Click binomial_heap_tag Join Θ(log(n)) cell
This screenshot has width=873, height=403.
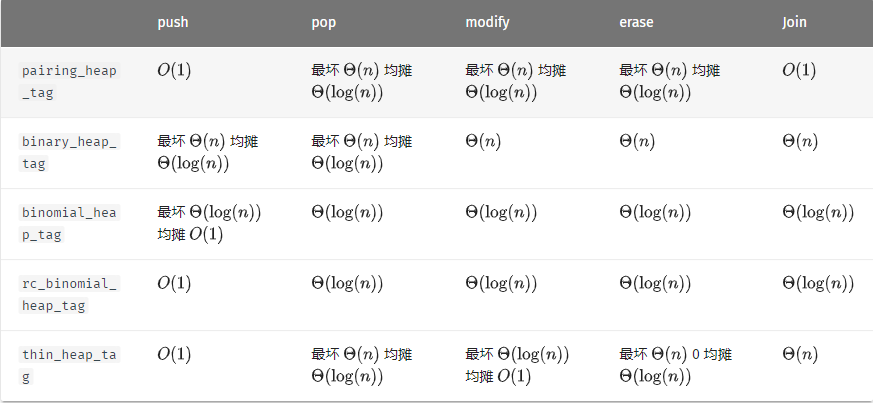818,213
